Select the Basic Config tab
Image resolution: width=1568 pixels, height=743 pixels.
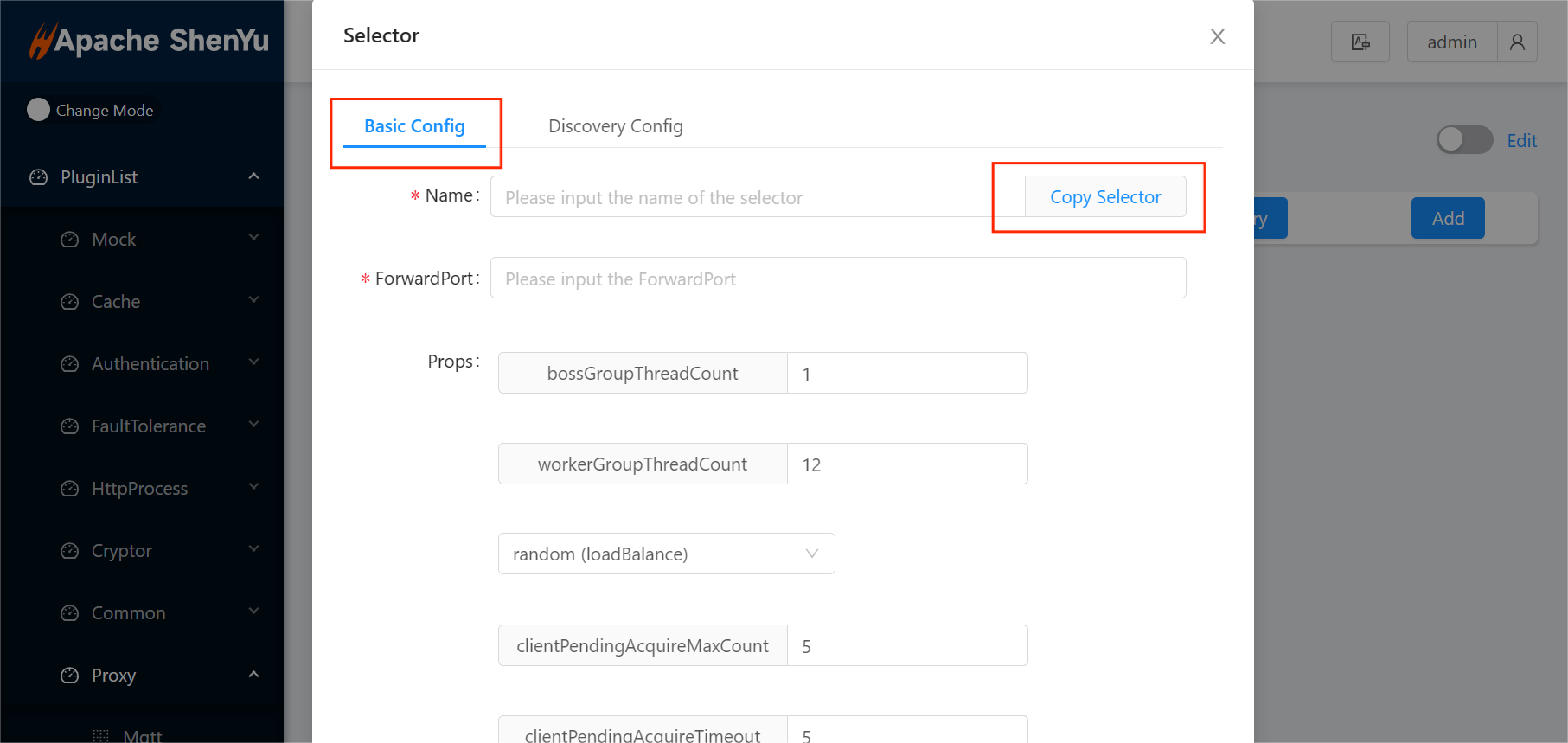pos(414,126)
